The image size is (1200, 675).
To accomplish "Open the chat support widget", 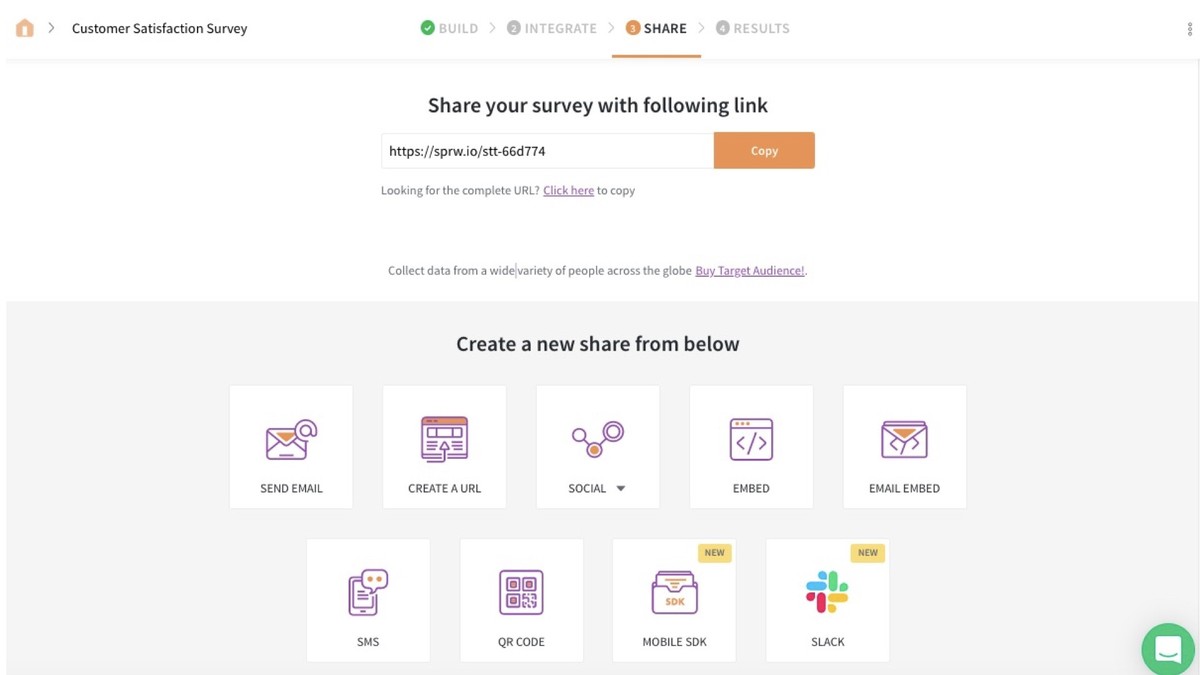I will [x=1168, y=648].
